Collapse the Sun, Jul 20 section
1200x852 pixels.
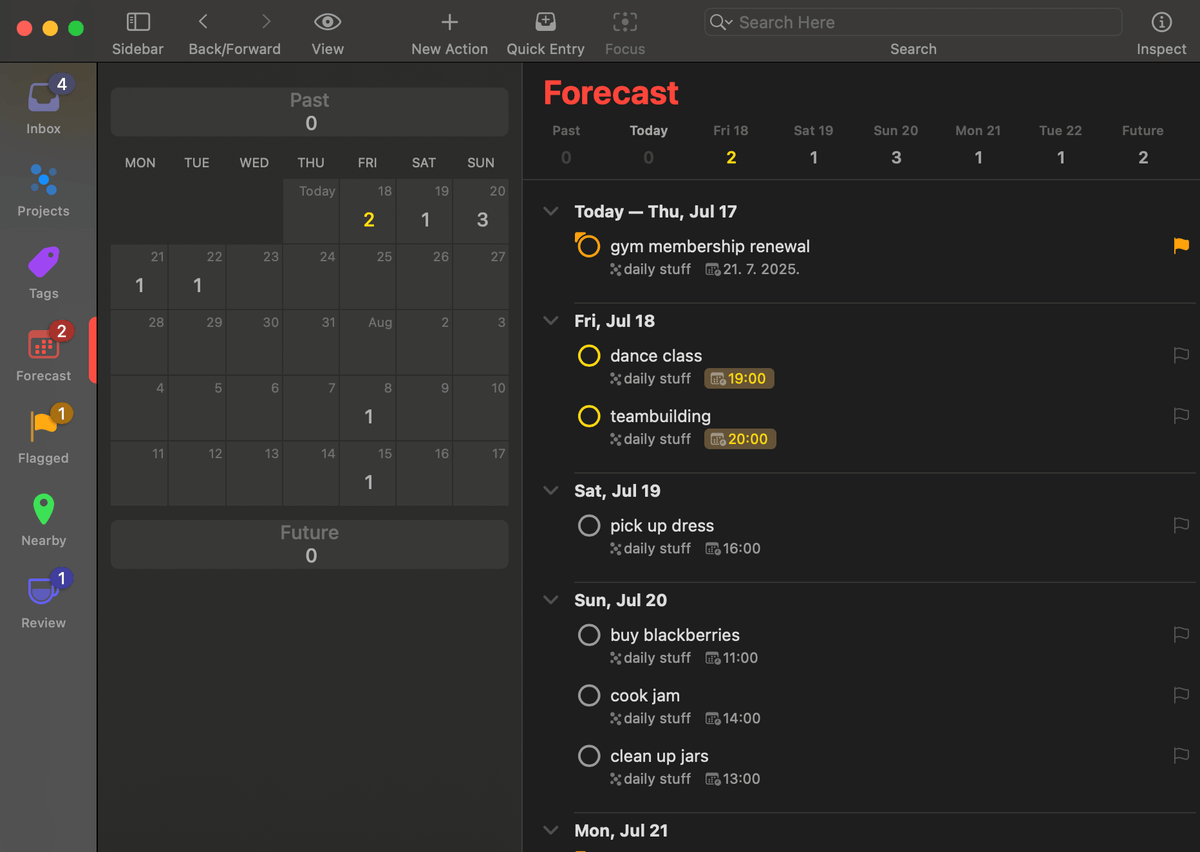(550, 599)
